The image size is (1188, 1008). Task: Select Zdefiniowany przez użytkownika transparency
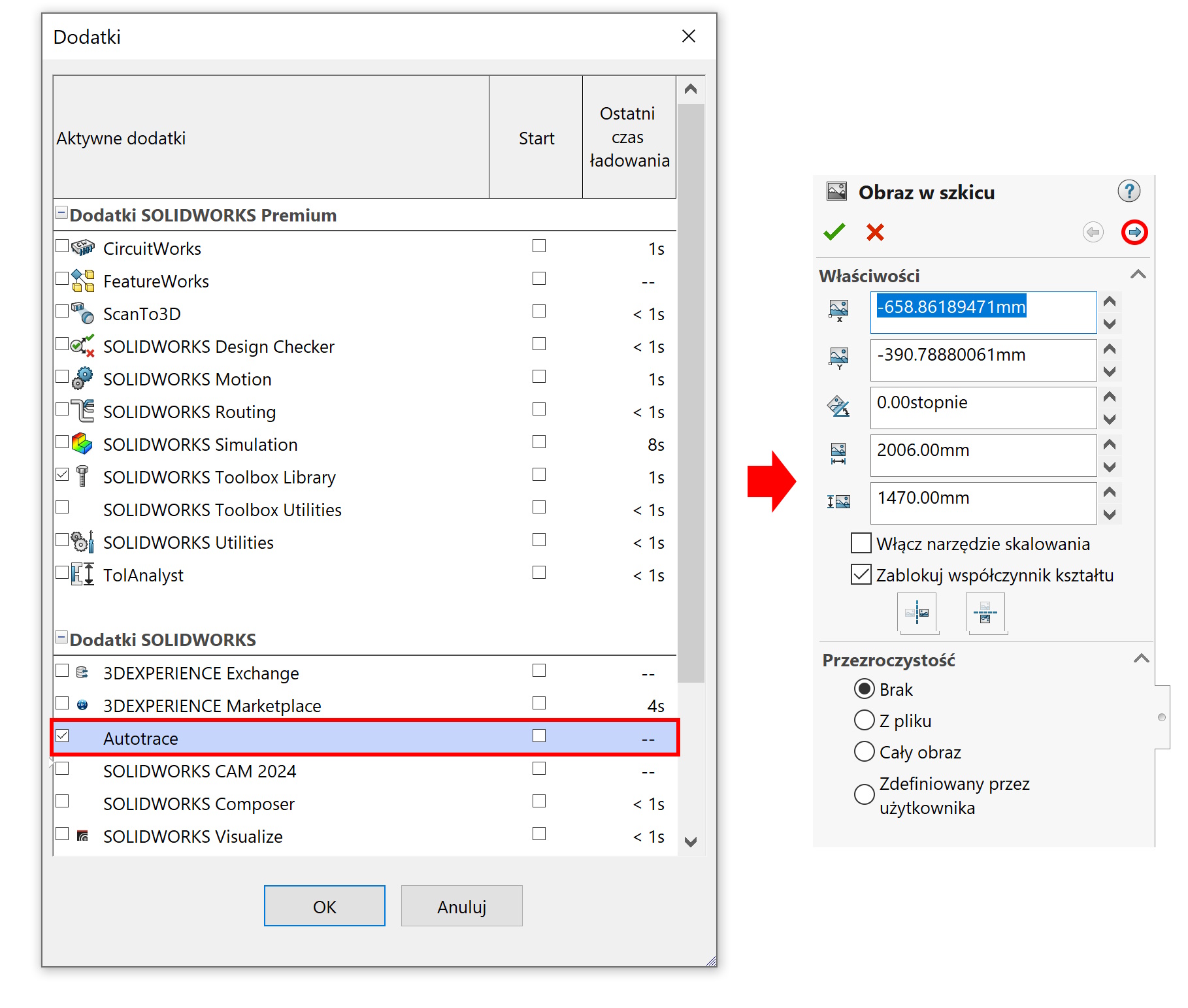pos(865,794)
